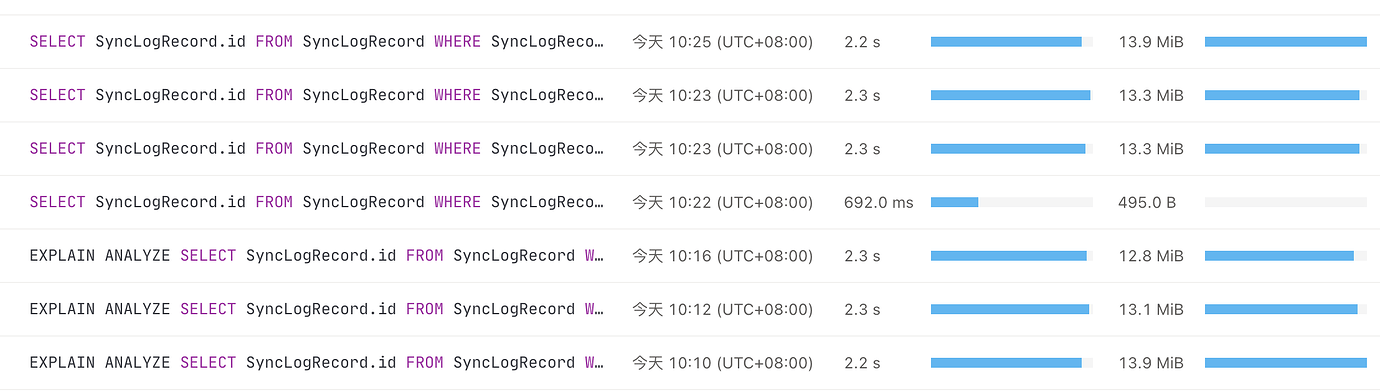Click the duration bar of the 10:25 query
This screenshot has width=1380, height=392.
(1011, 42)
